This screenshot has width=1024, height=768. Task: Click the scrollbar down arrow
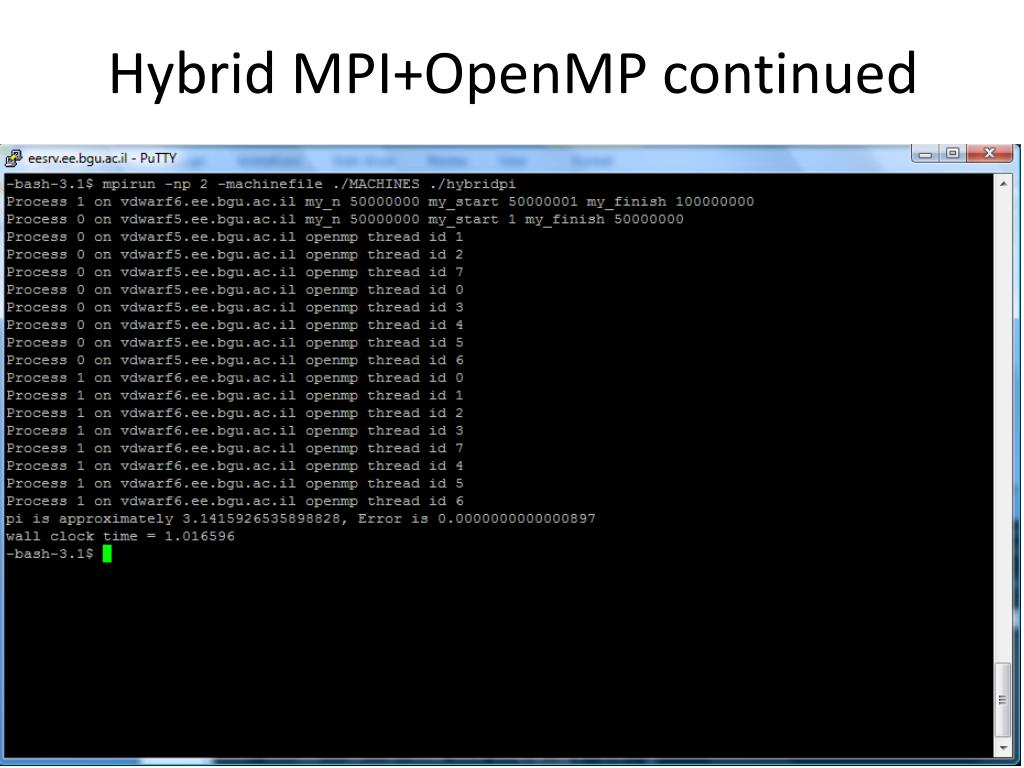click(x=1003, y=749)
